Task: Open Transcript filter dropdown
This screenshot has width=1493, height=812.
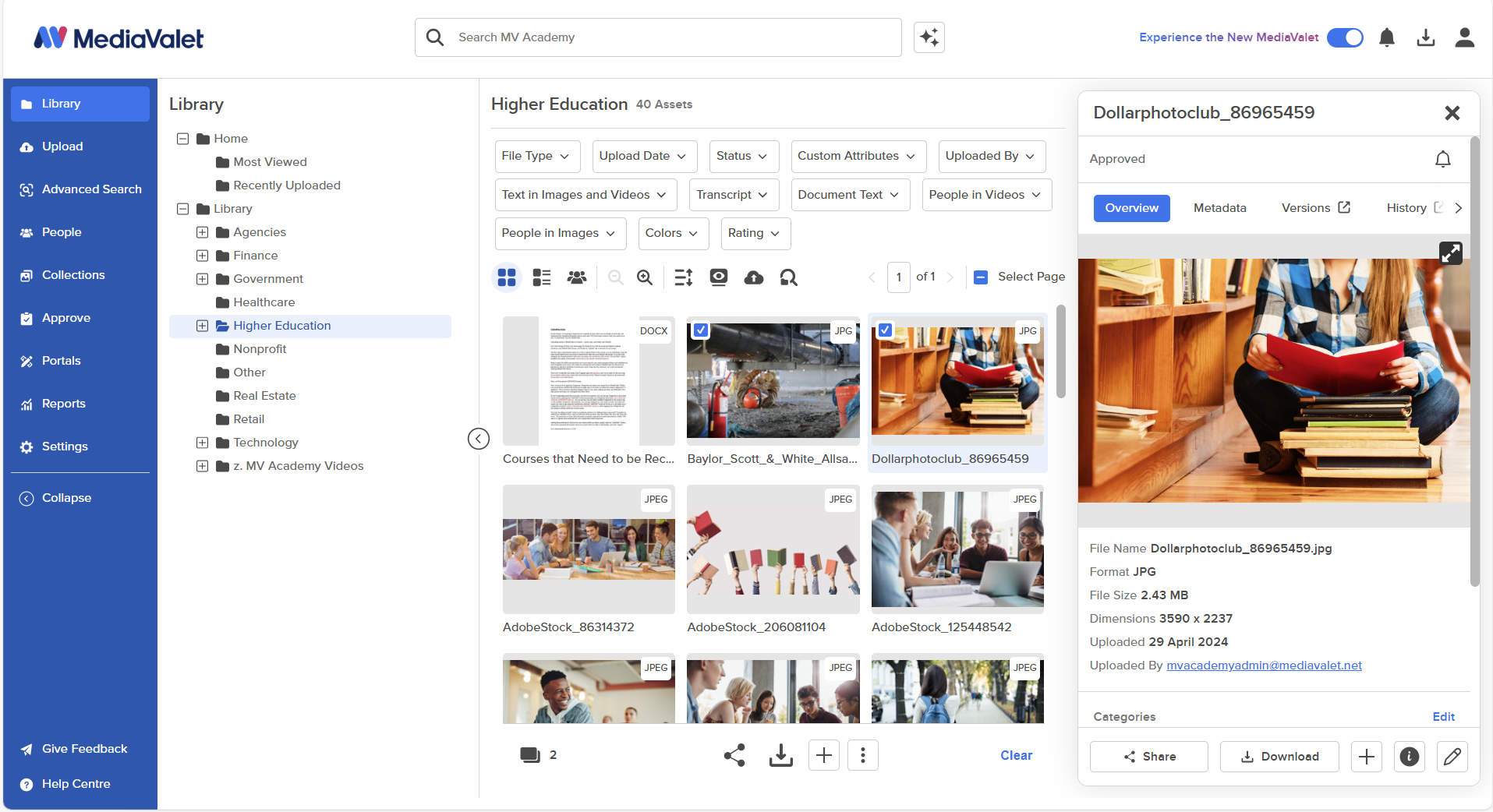Action: point(734,195)
